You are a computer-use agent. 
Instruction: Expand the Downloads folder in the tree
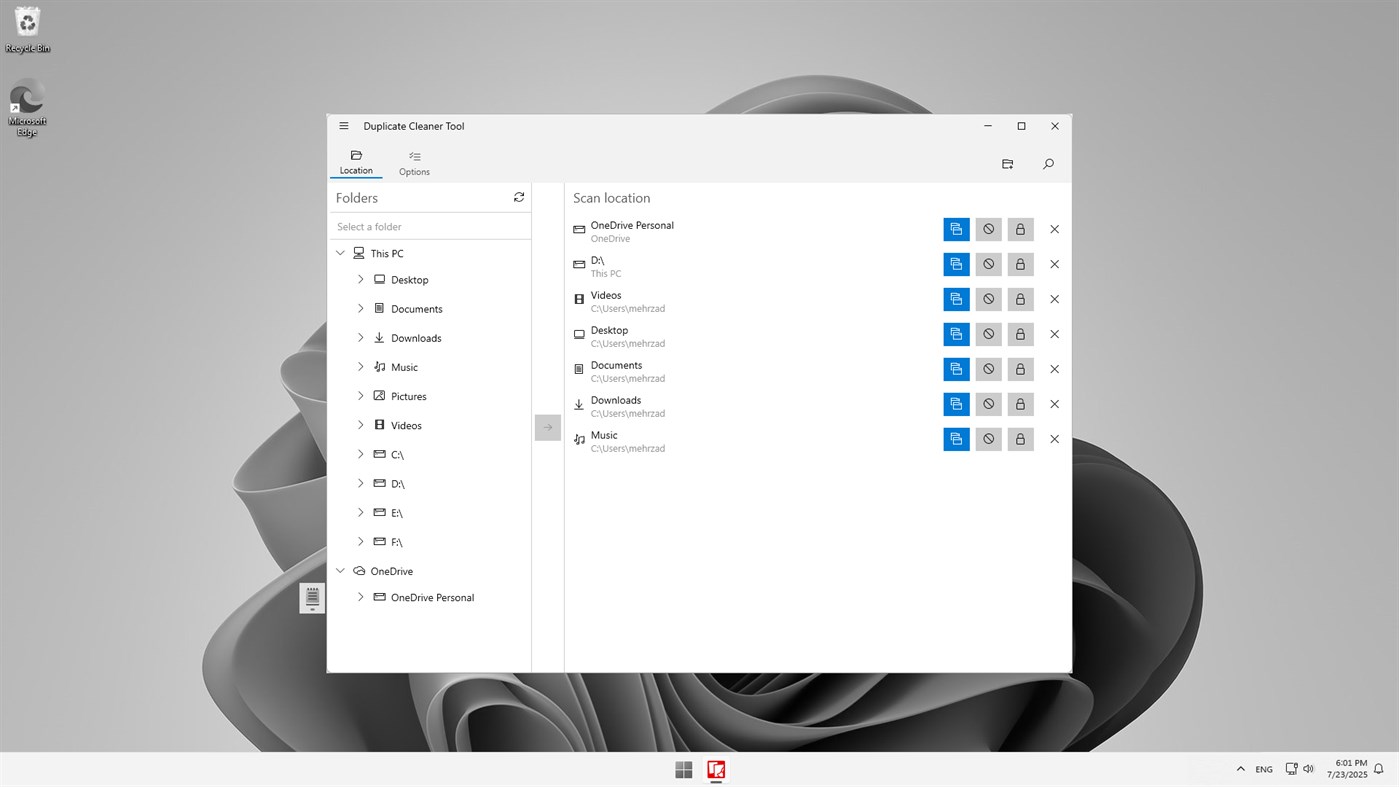(x=360, y=337)
